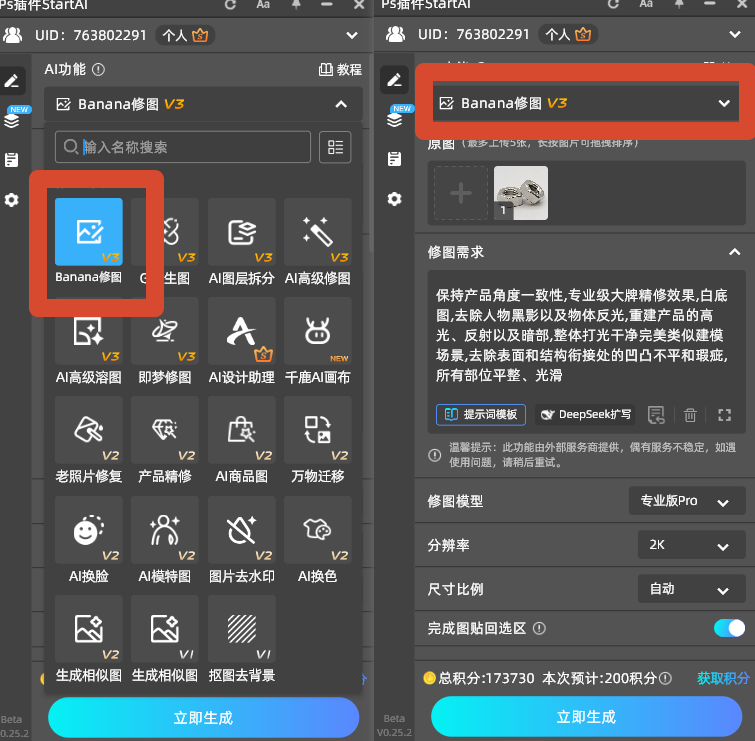Open the 尺寸比例 自动 dropdown
The image size is (755, 741).
691,589
